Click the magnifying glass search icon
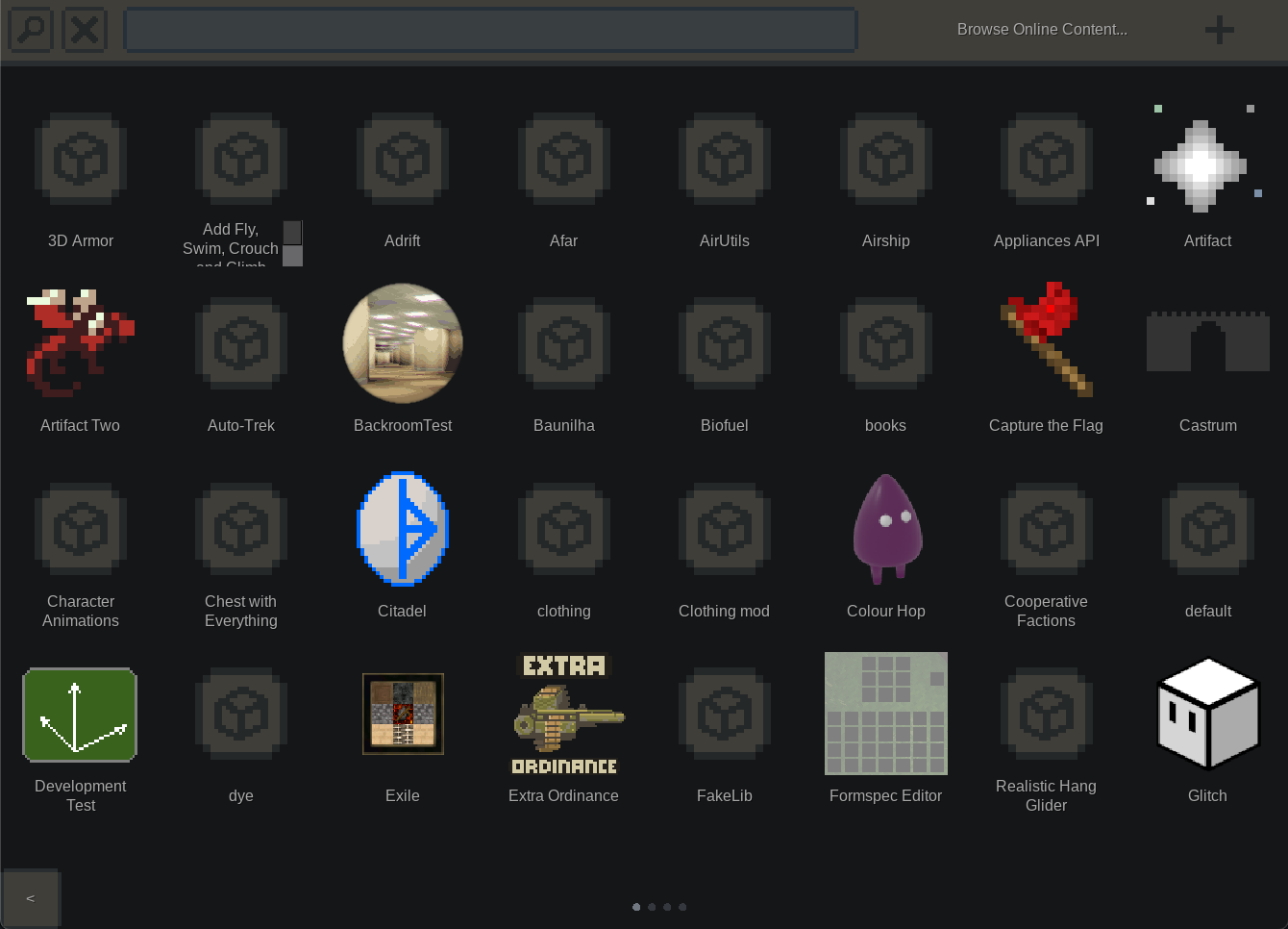This screenshot has height=929, width=1288. pos(32,30)
